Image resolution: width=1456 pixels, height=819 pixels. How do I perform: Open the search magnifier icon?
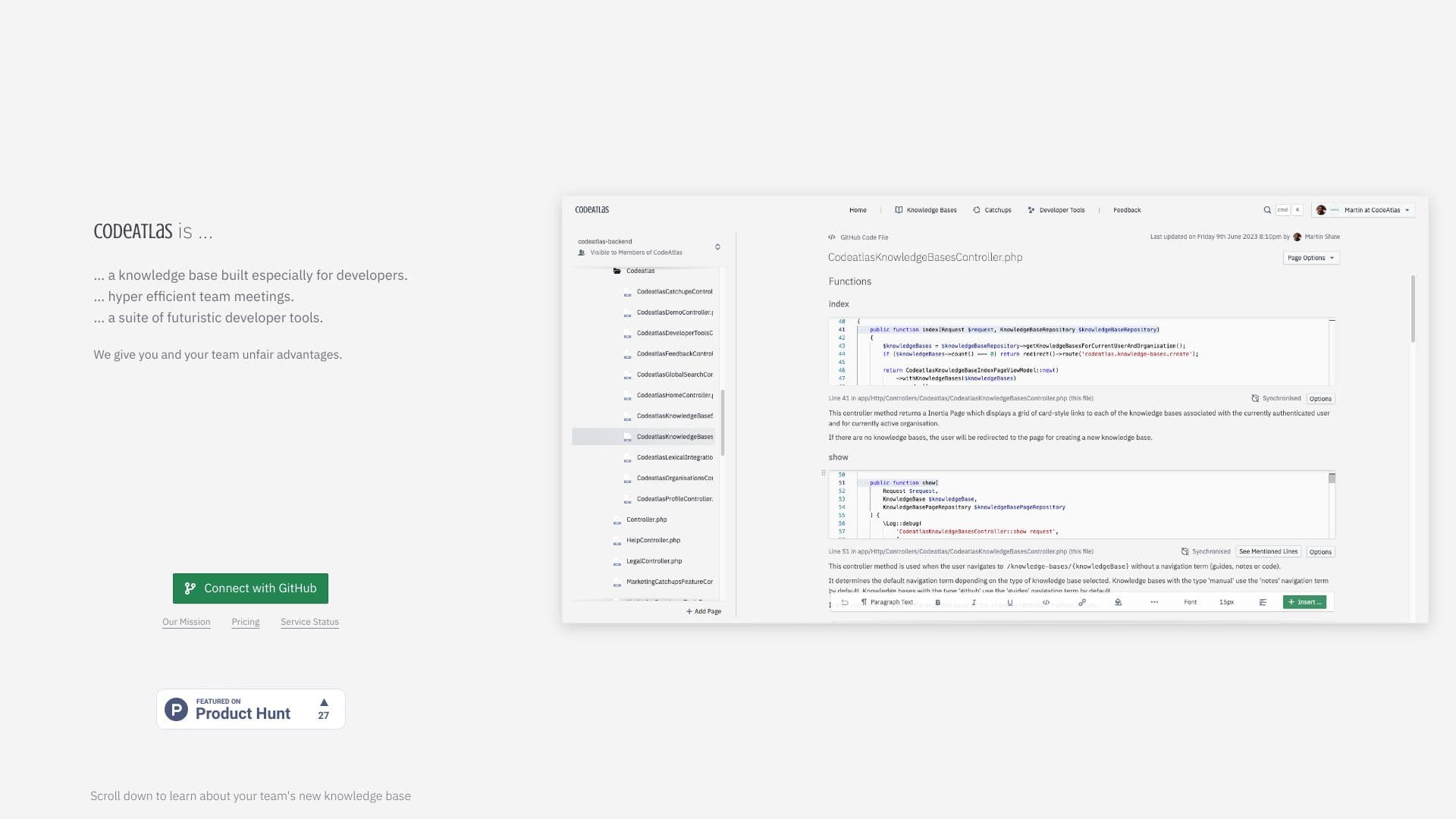pyautogui.click(x=1267, y=210)
